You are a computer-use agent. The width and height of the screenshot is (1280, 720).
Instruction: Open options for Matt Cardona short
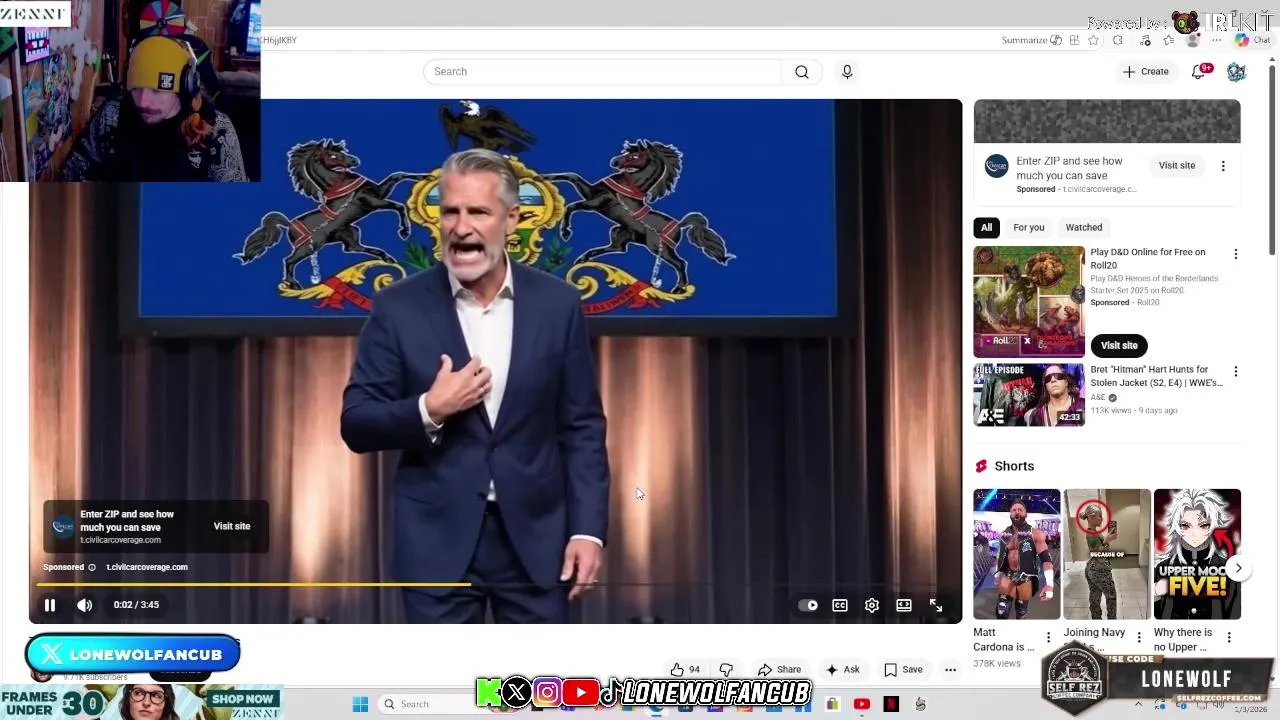pyautogui.click(x=1048, y=638)
